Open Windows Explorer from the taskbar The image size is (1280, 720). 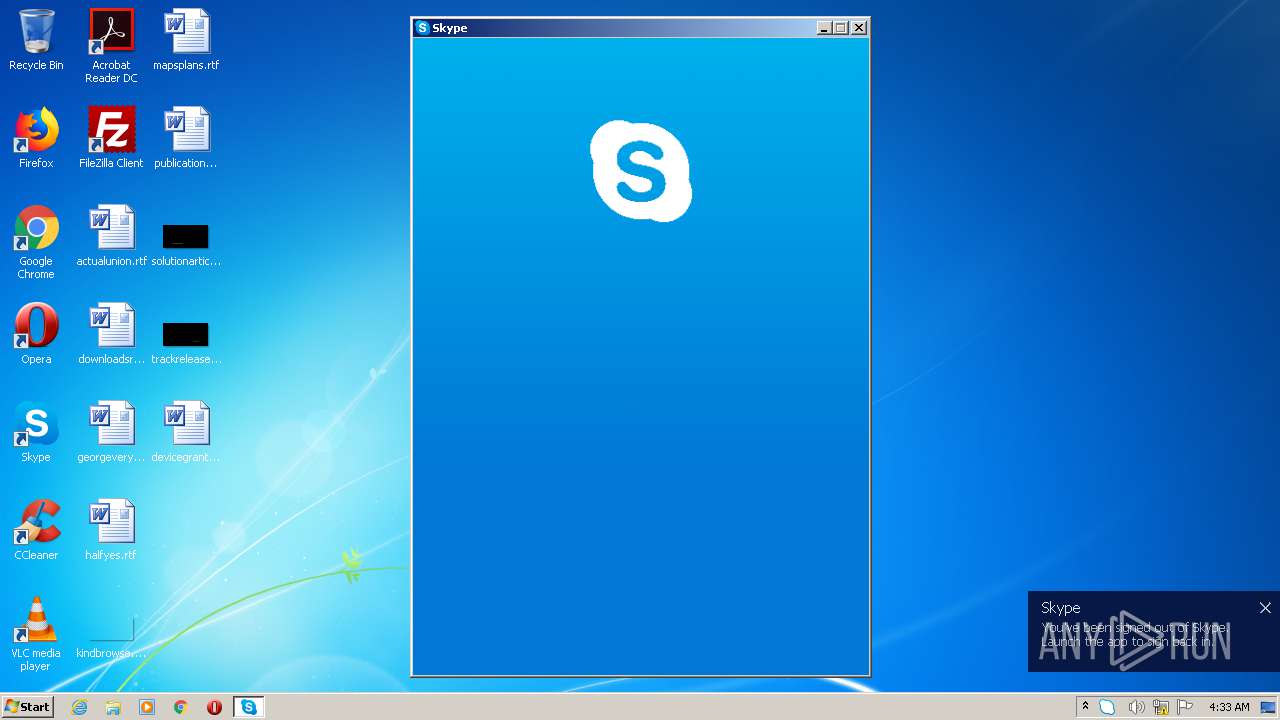[x=113, y=707]
